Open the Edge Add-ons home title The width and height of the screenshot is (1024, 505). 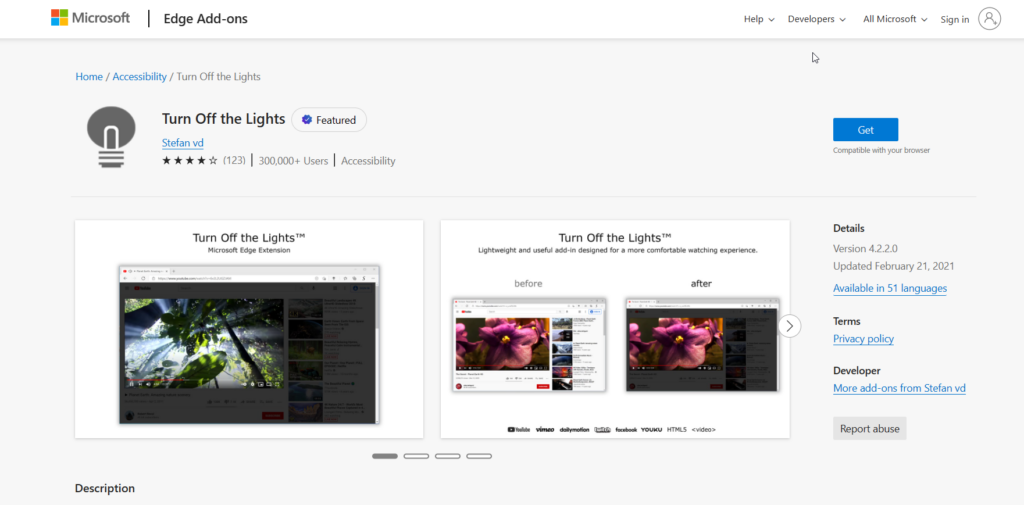tap(204, 19)
